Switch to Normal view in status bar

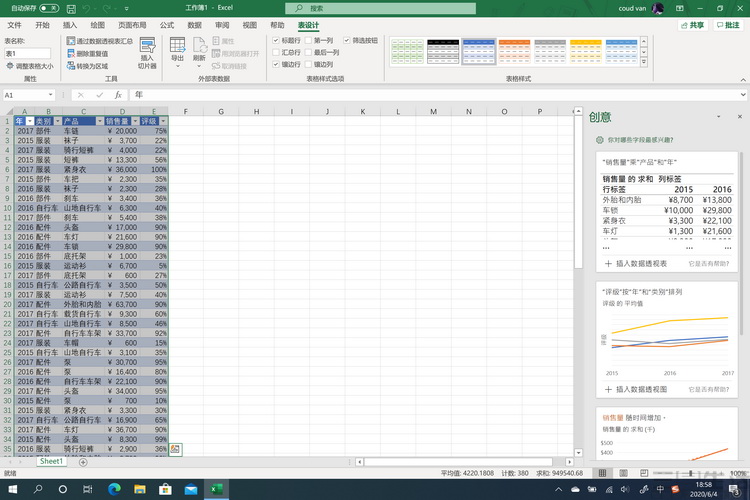[x=602, y=473]
